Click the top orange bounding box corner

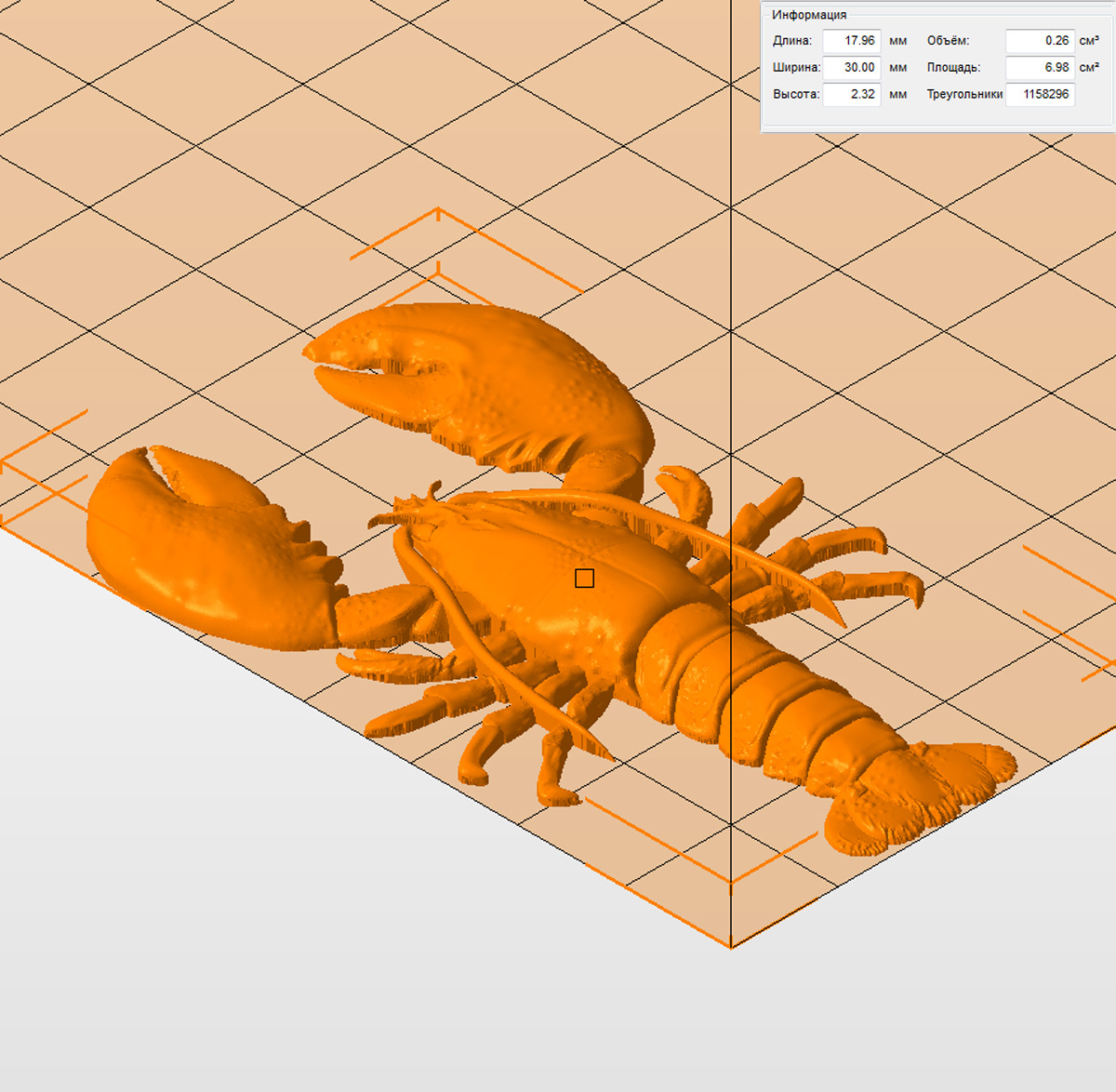[x=438, y=211]
